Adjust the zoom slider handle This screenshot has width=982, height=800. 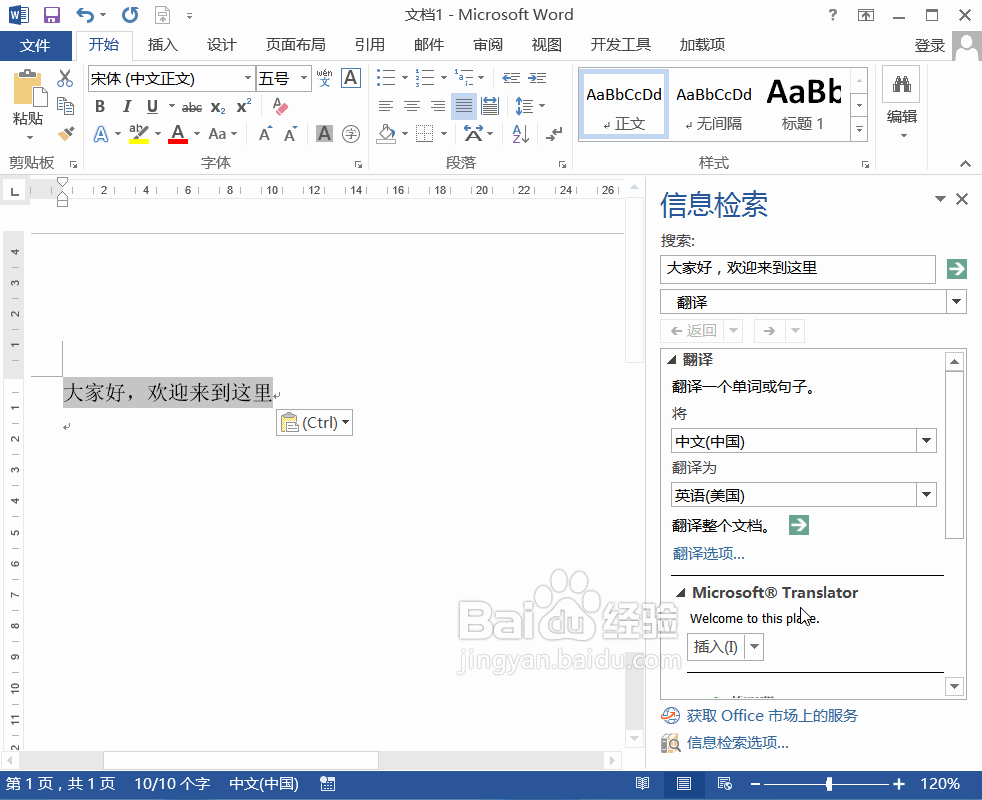[829, 784]
